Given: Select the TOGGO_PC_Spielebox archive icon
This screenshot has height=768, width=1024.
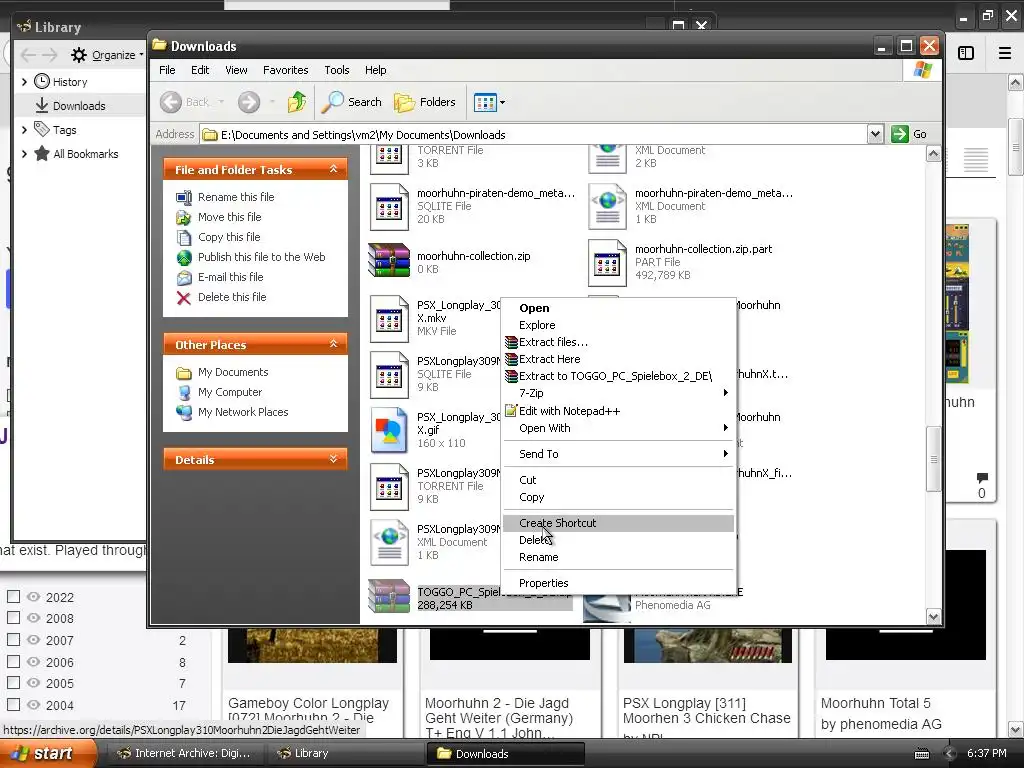Looking at the screenshot, I should 389,597.
